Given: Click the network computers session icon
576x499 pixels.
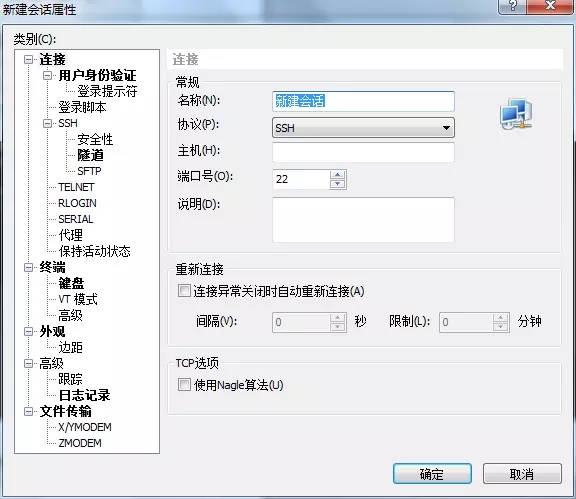Looking at the screenshot, I should (x=516, y=114).
